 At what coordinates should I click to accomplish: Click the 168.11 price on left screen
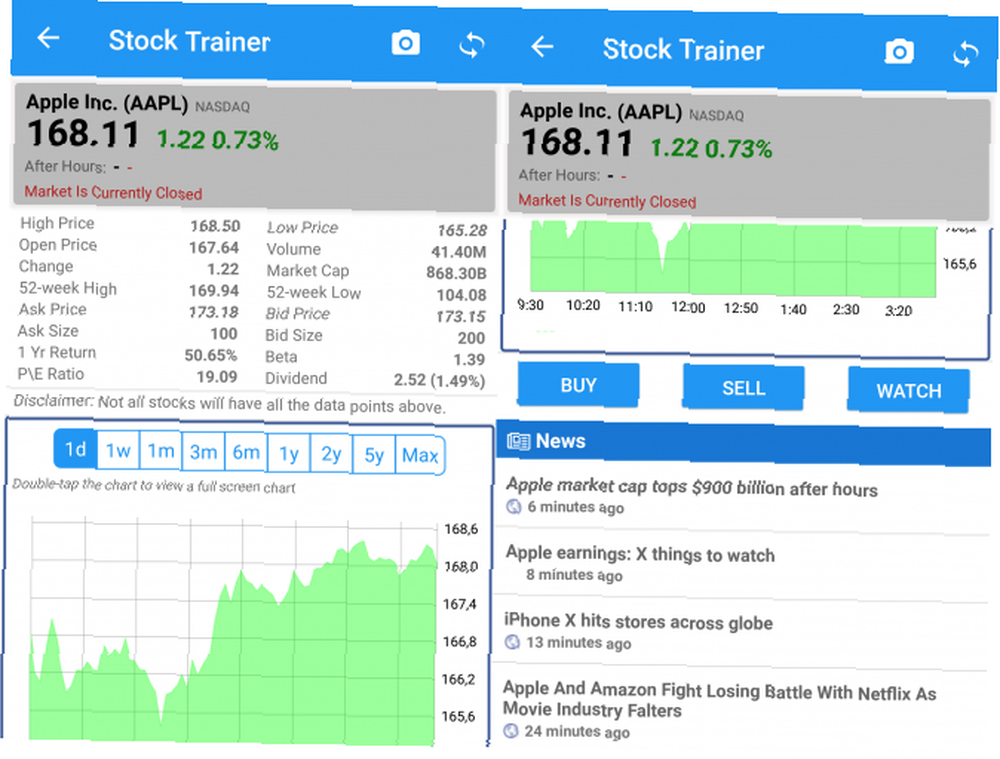[83, 134]
